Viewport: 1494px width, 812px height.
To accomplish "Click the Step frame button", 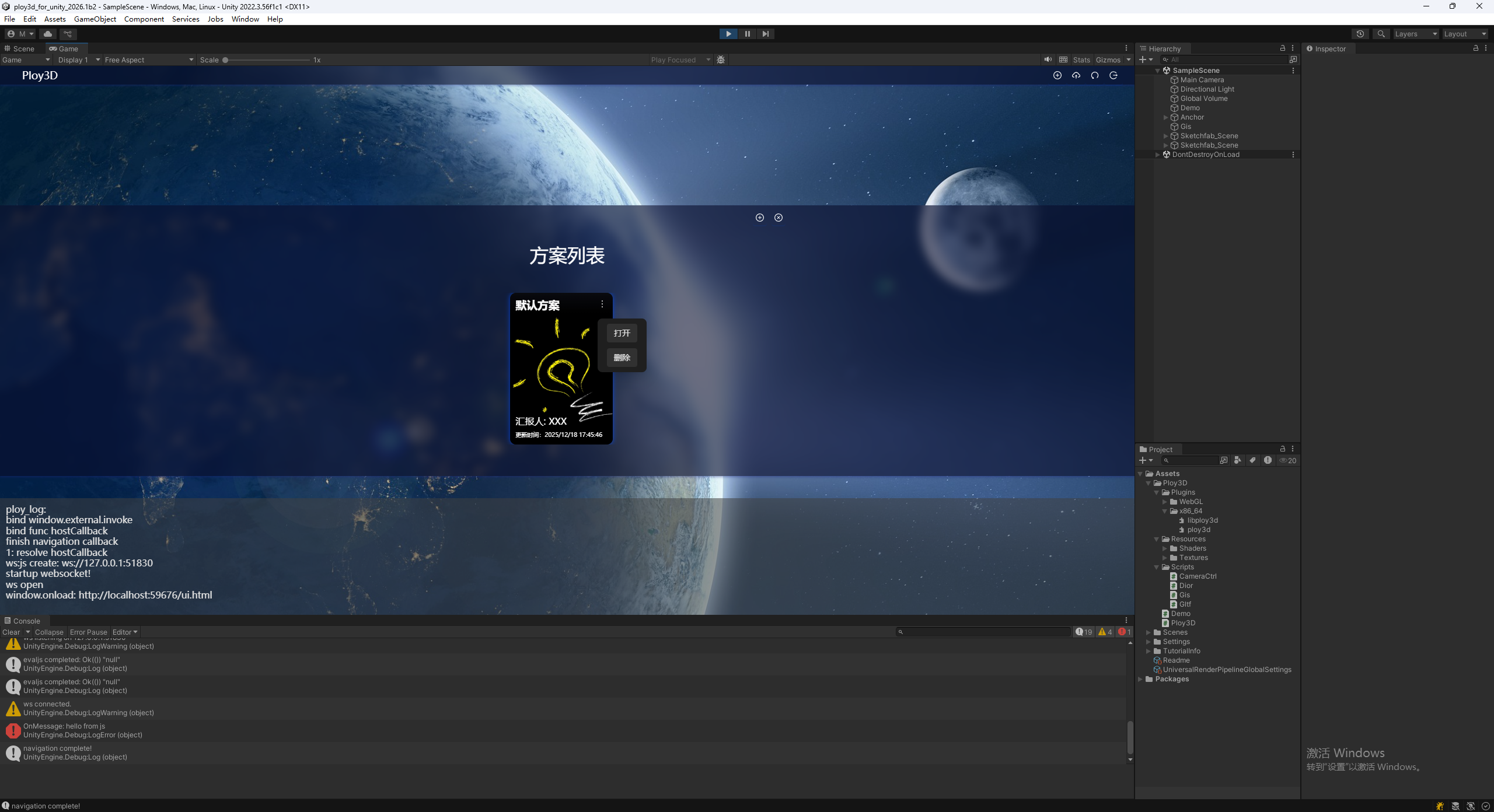I will point(765,34).
